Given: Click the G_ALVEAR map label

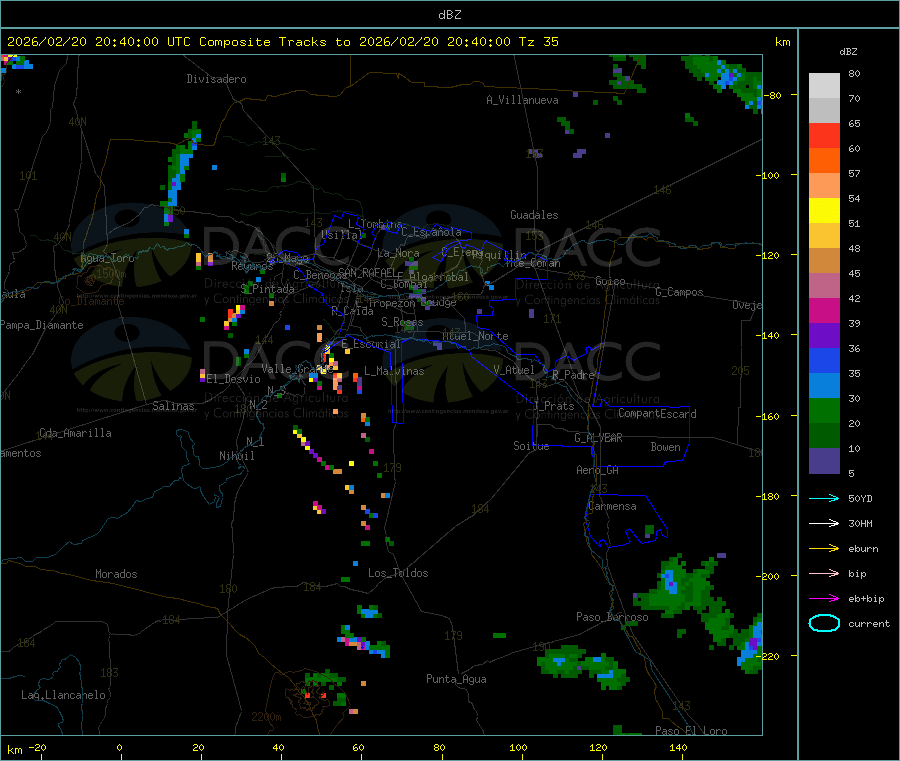Looking at the screenshot, I should coord(598,438).
